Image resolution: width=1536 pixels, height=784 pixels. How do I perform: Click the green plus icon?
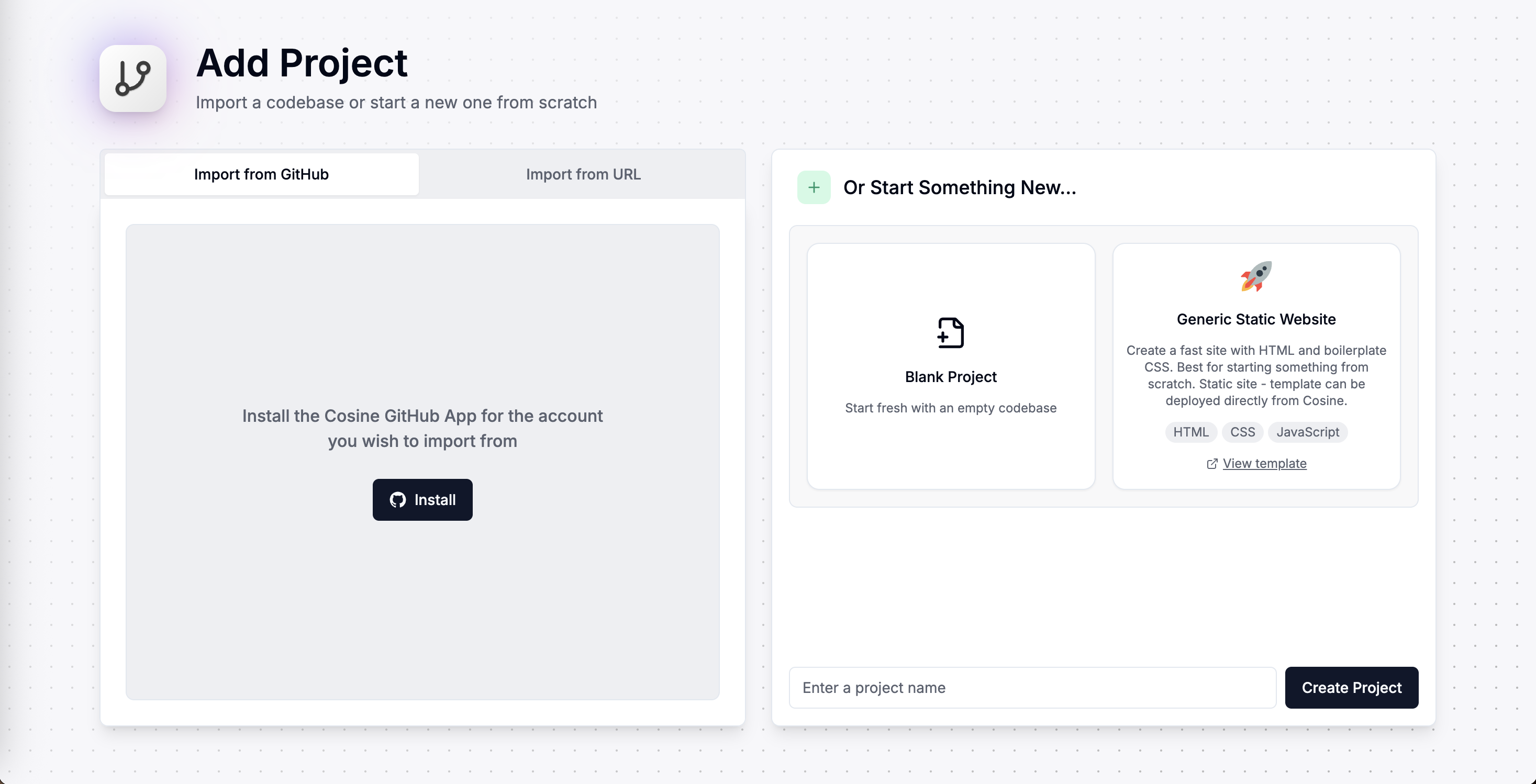814,187
